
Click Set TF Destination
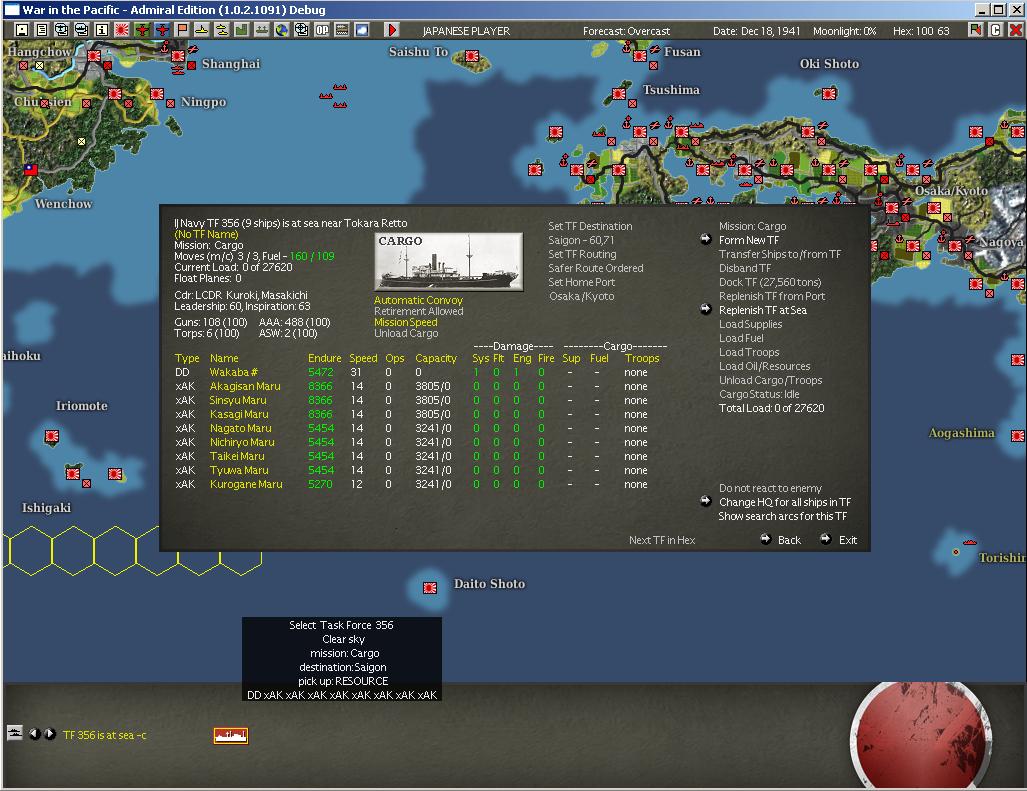[590, 226]
